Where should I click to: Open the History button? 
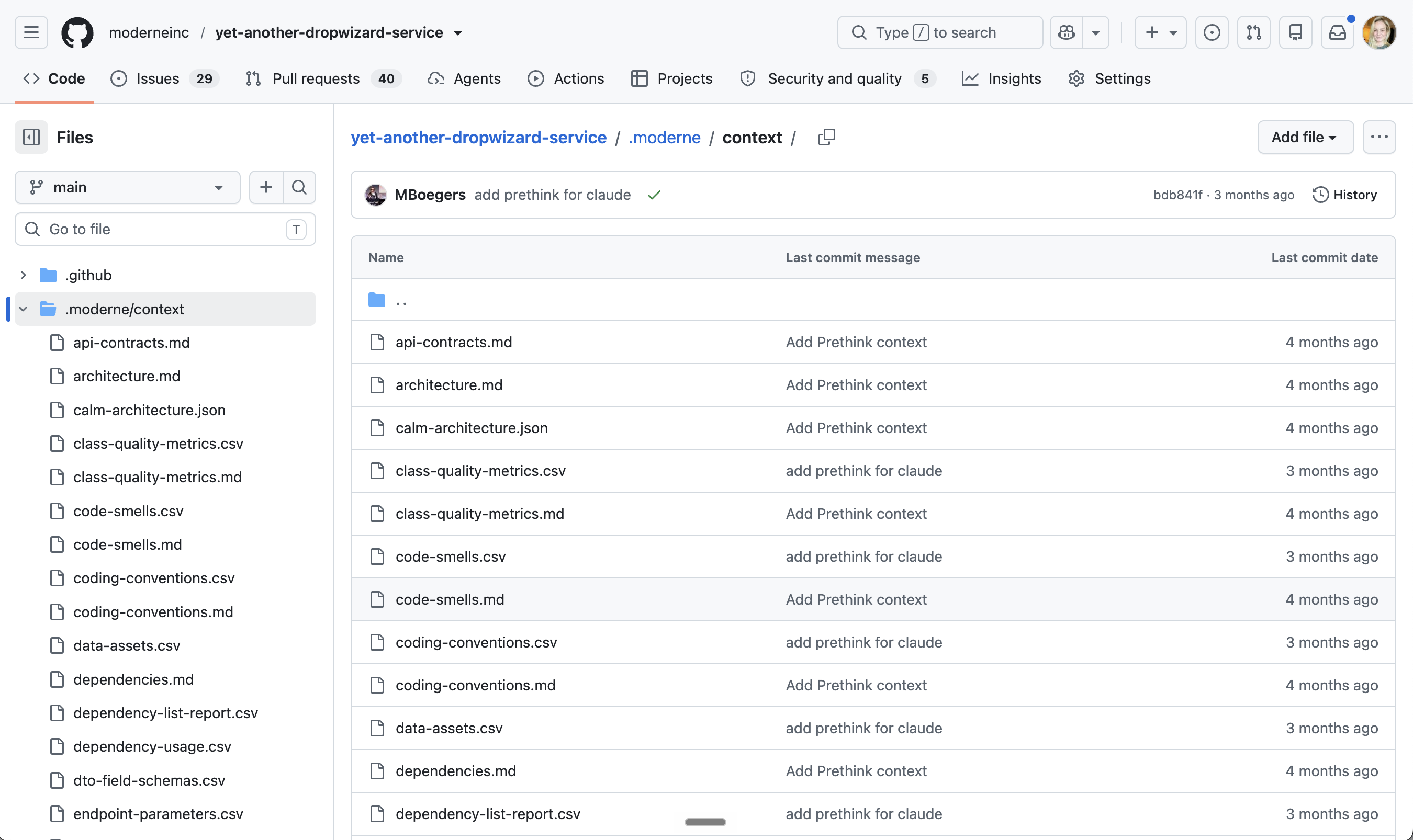click(1344, 195)
